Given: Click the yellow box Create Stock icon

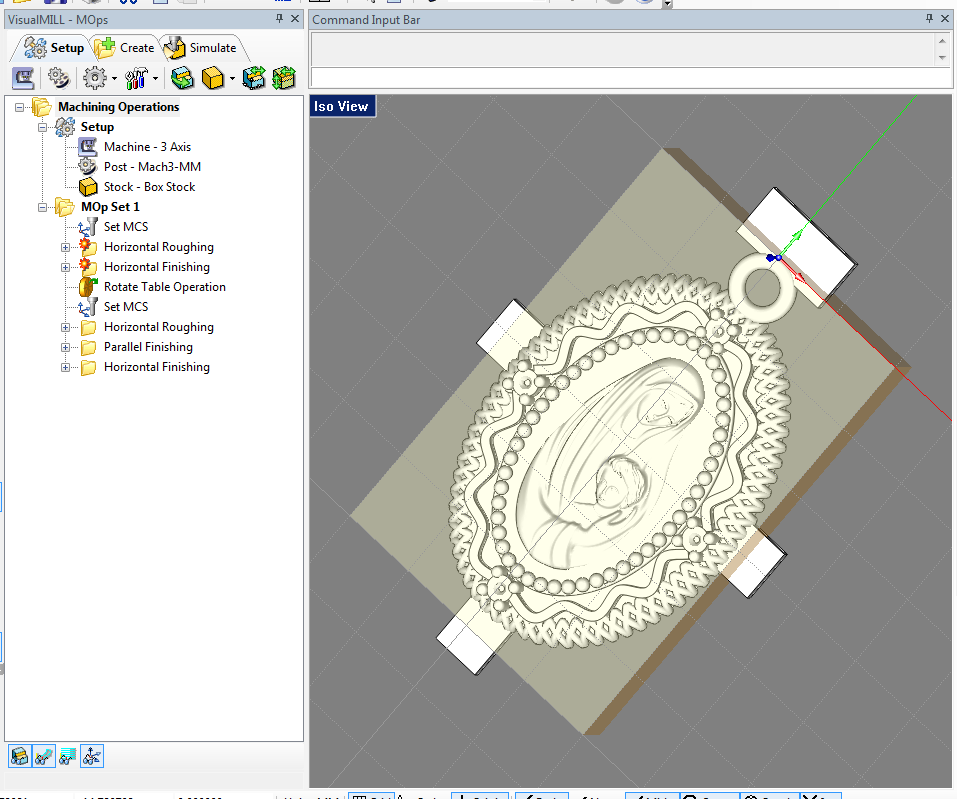Looking at the screenshot, I should tap(212, 78).
